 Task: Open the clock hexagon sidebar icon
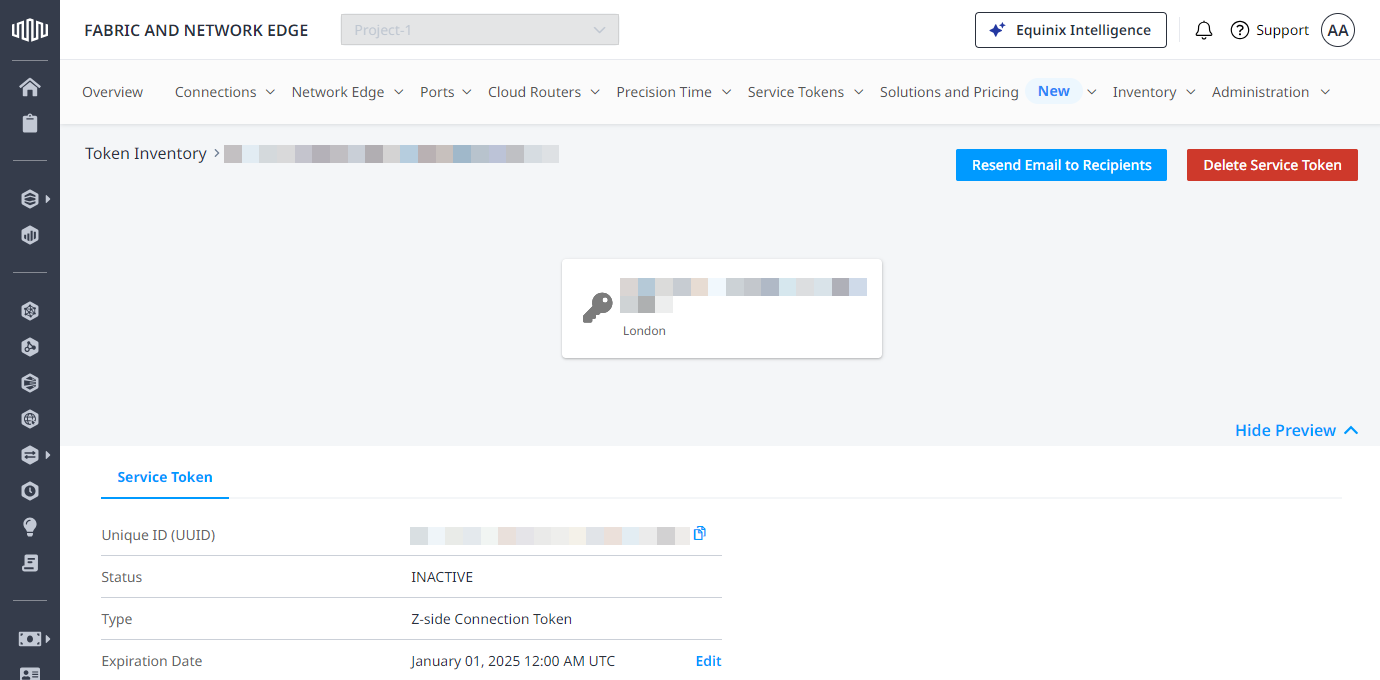pyautogui.click(x=30, y=491)
